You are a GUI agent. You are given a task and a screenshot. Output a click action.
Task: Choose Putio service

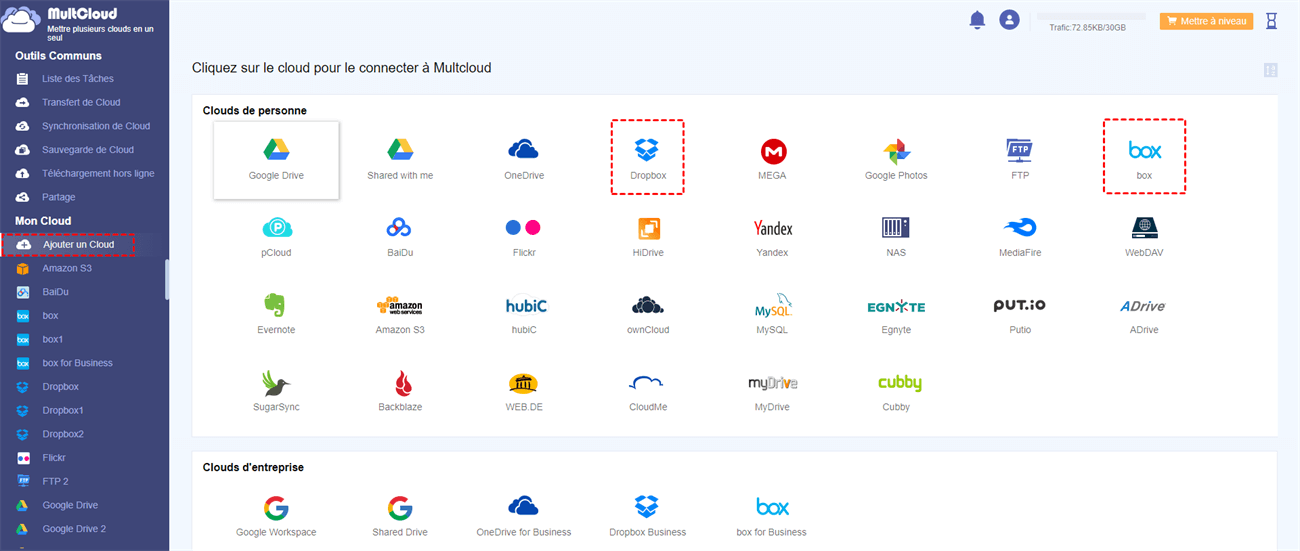click(1020, 315)
